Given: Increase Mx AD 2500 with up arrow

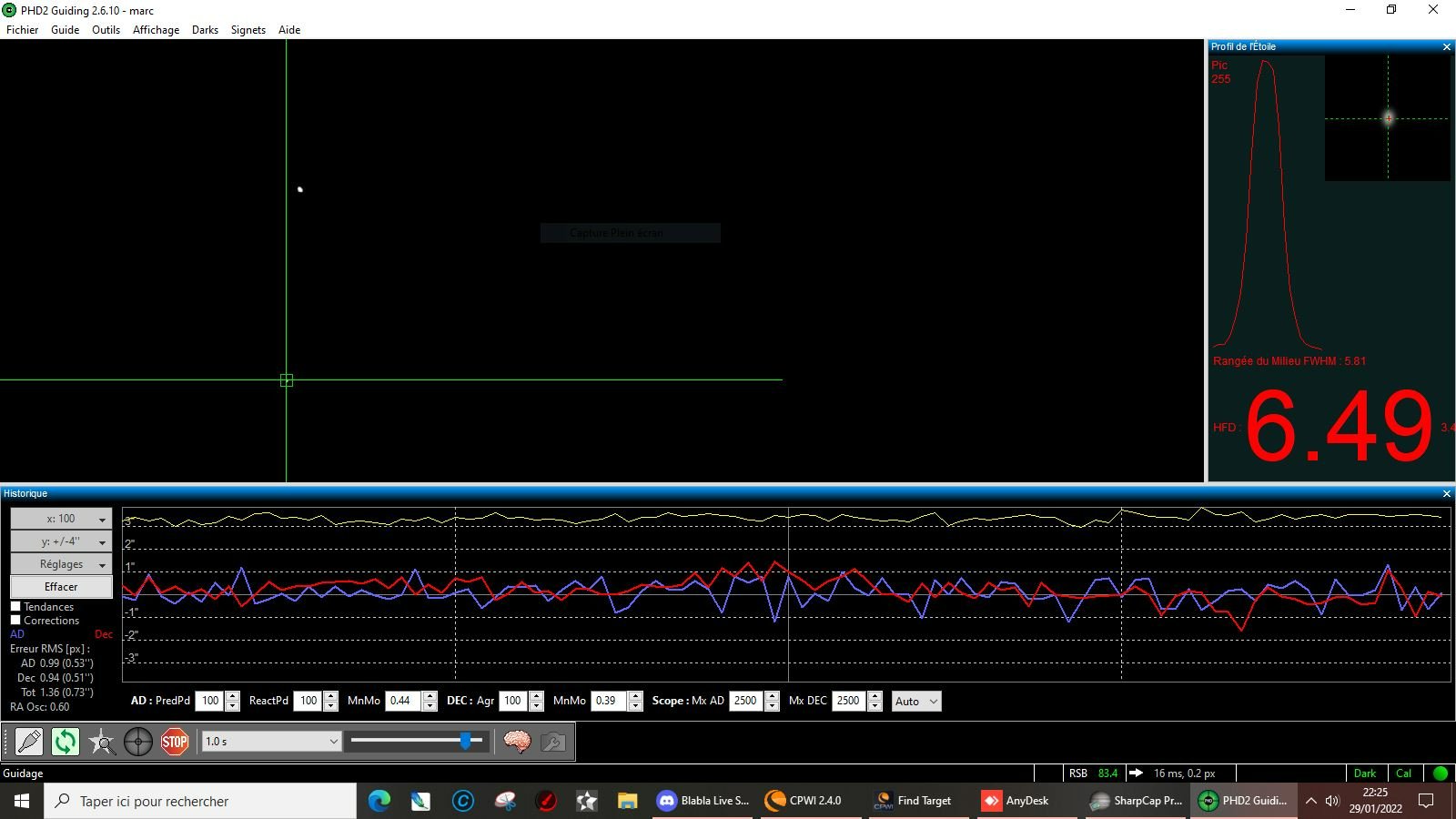Looking at the screenshot, I should [773, 696].
